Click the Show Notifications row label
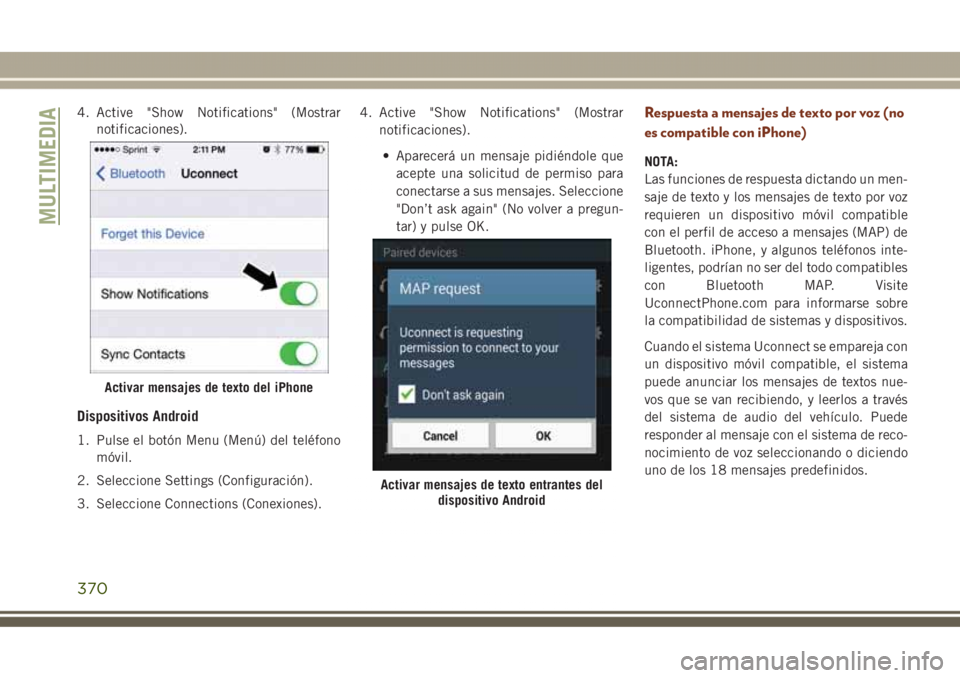 pyautogui.click(x=154, y=294)
